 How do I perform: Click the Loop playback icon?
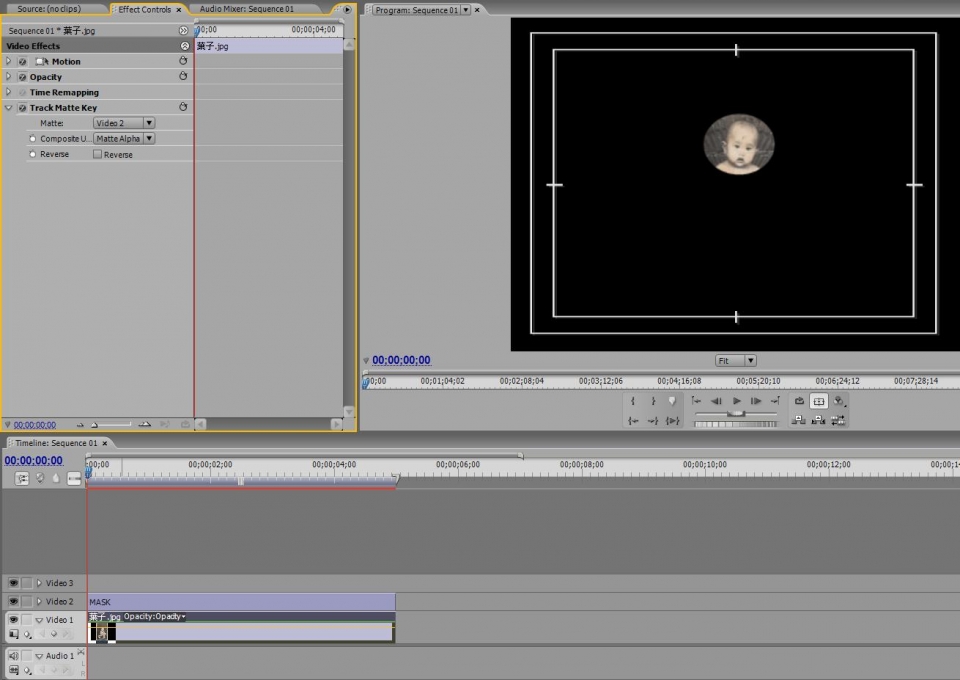pyautogui.click(x=799, y=401)
